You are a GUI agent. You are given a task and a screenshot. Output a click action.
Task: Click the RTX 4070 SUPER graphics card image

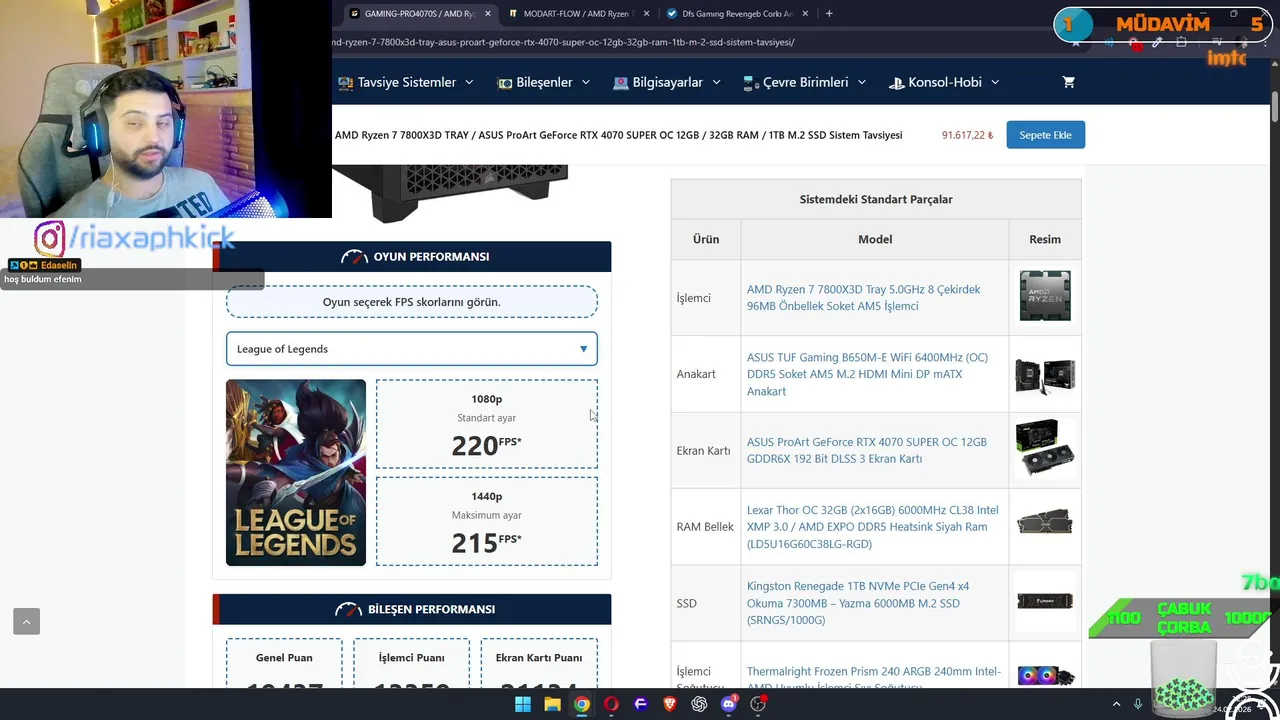point(1045,449)
